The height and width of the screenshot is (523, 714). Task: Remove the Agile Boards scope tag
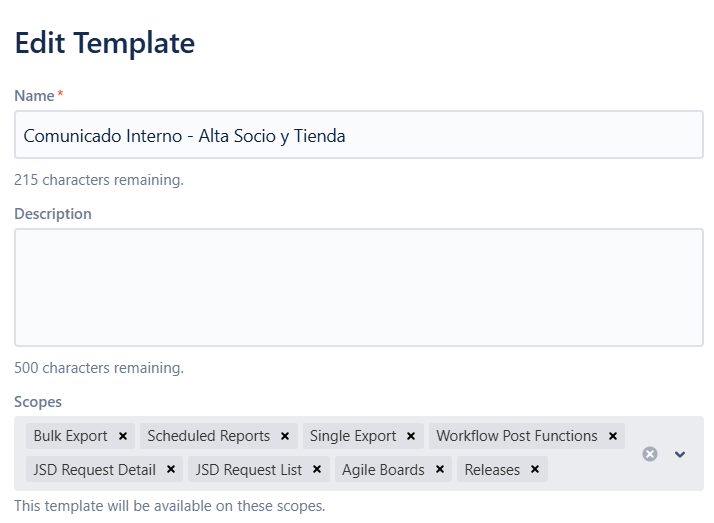(440, 469)
